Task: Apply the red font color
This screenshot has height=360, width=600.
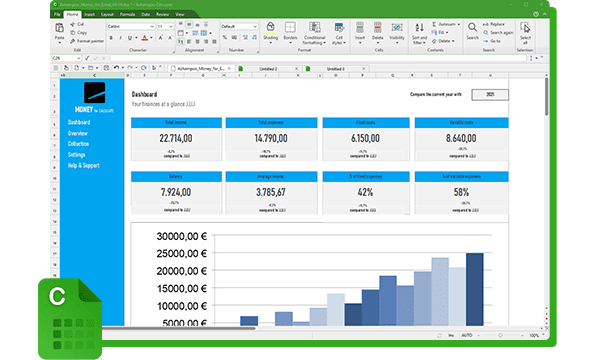Action: (x=145, y=38)
